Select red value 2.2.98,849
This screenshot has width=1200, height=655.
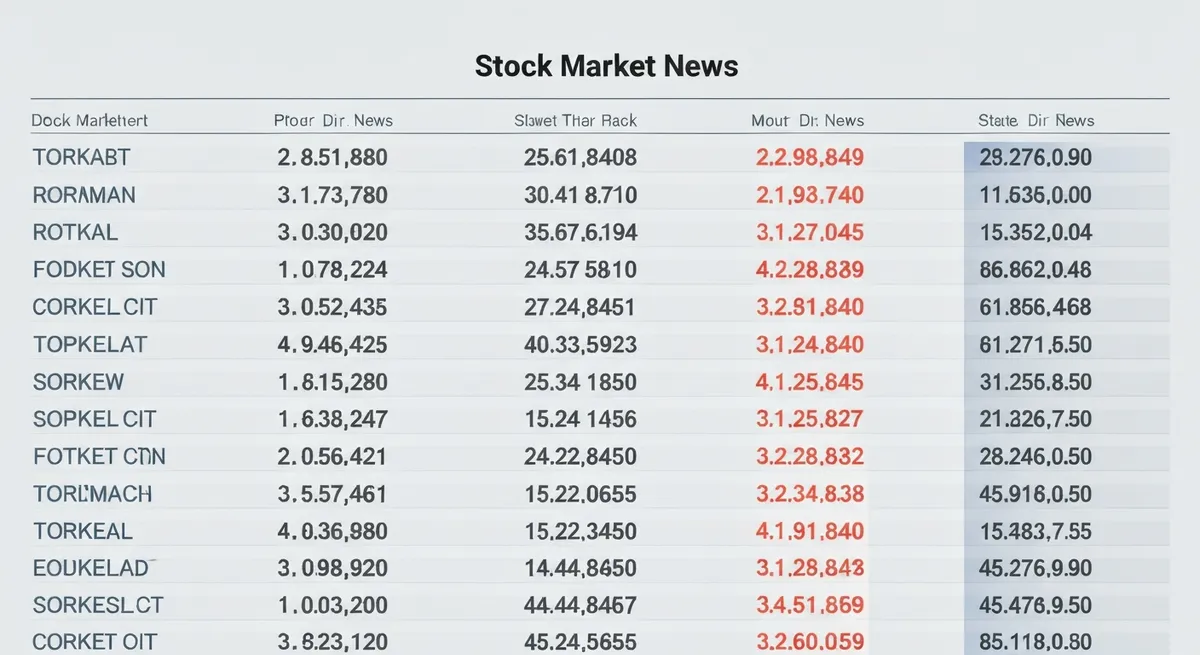pos(808,157)
